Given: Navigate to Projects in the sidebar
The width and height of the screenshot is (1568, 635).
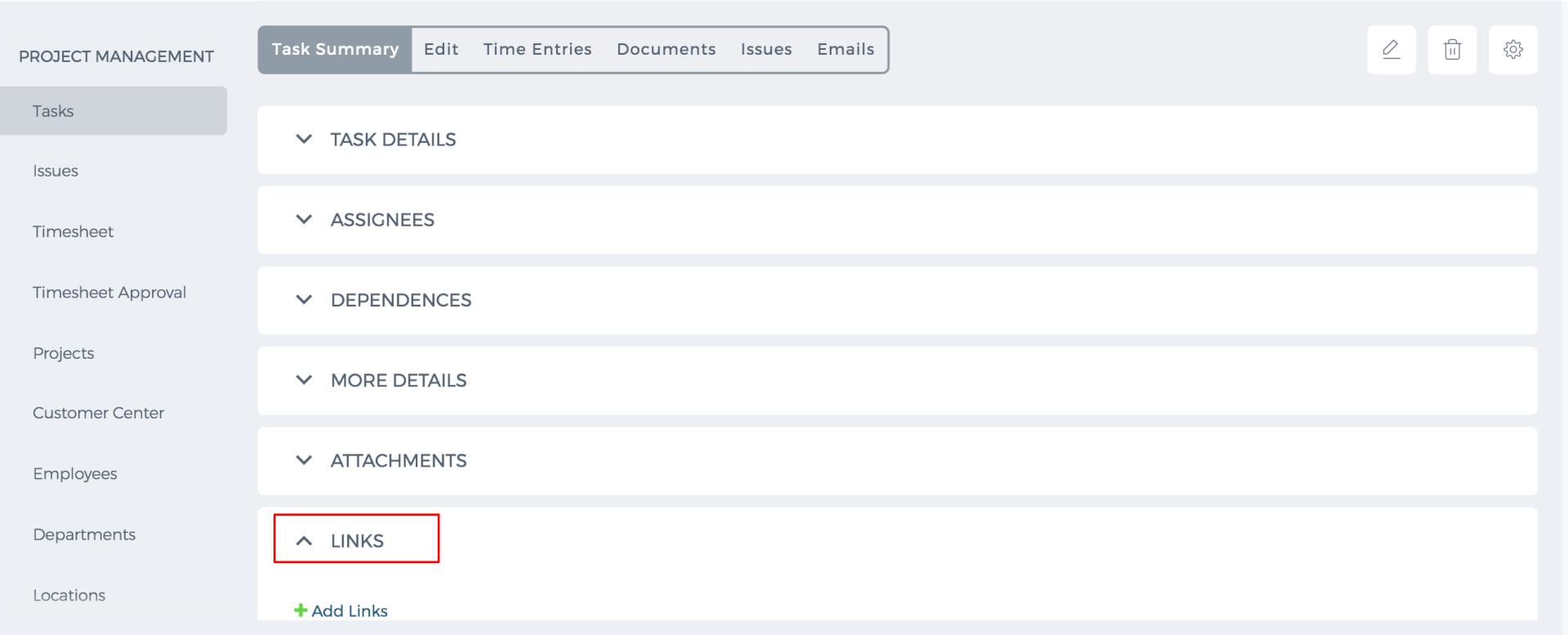Looking at the screenshot, I should [64, 353].
